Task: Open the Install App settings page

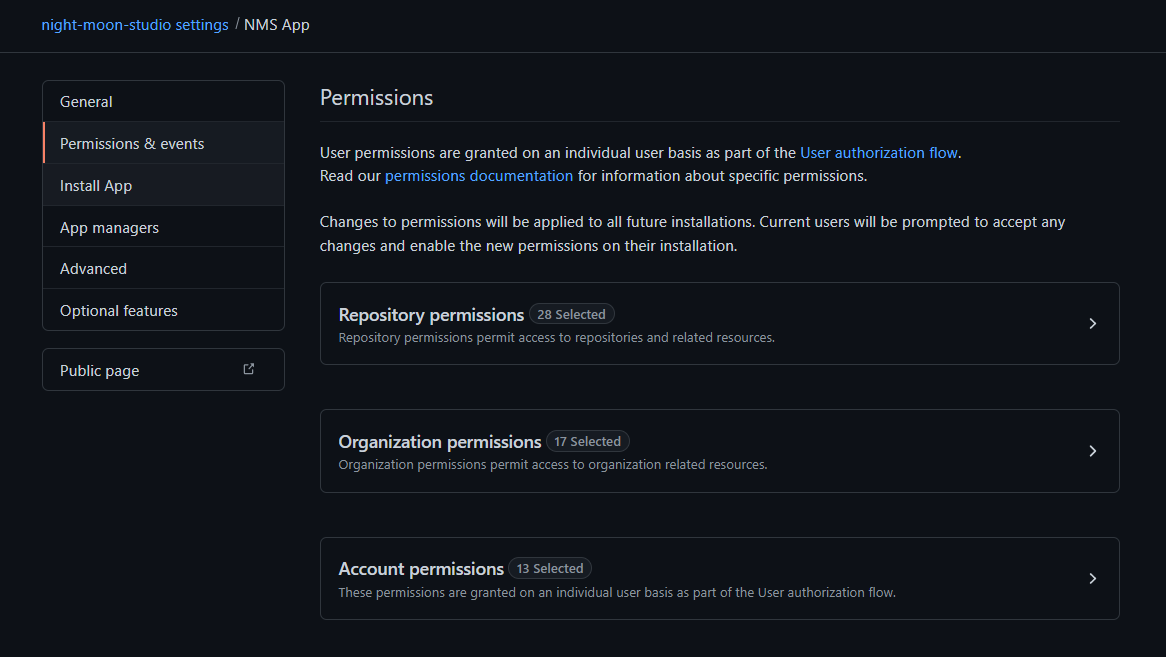Action: click(95, 185)
